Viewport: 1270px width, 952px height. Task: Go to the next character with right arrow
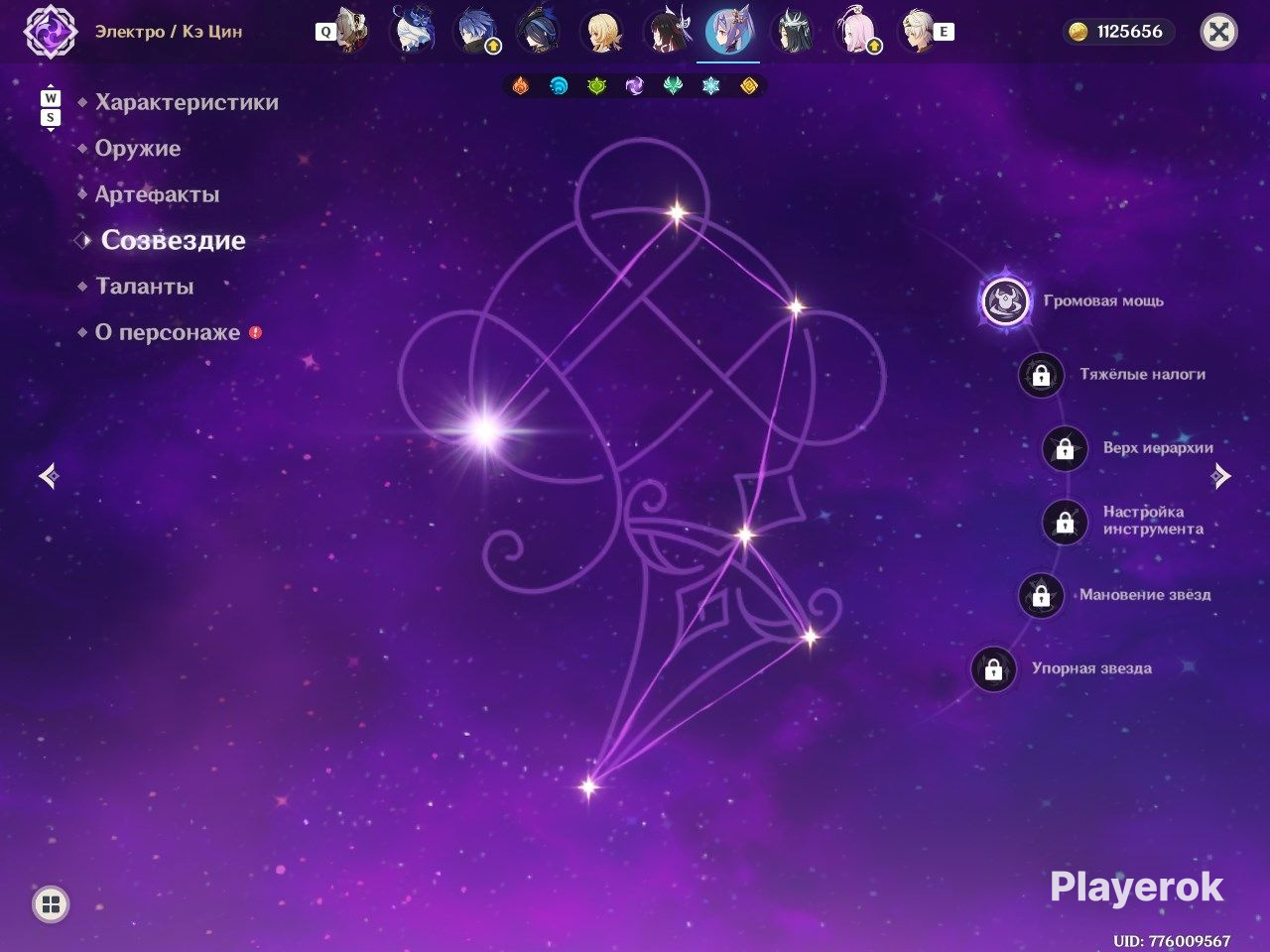(x=1221, y=477)
